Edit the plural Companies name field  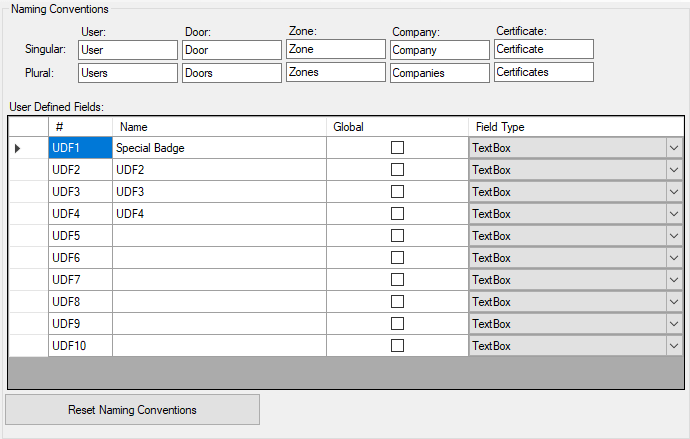coord(440,73)
